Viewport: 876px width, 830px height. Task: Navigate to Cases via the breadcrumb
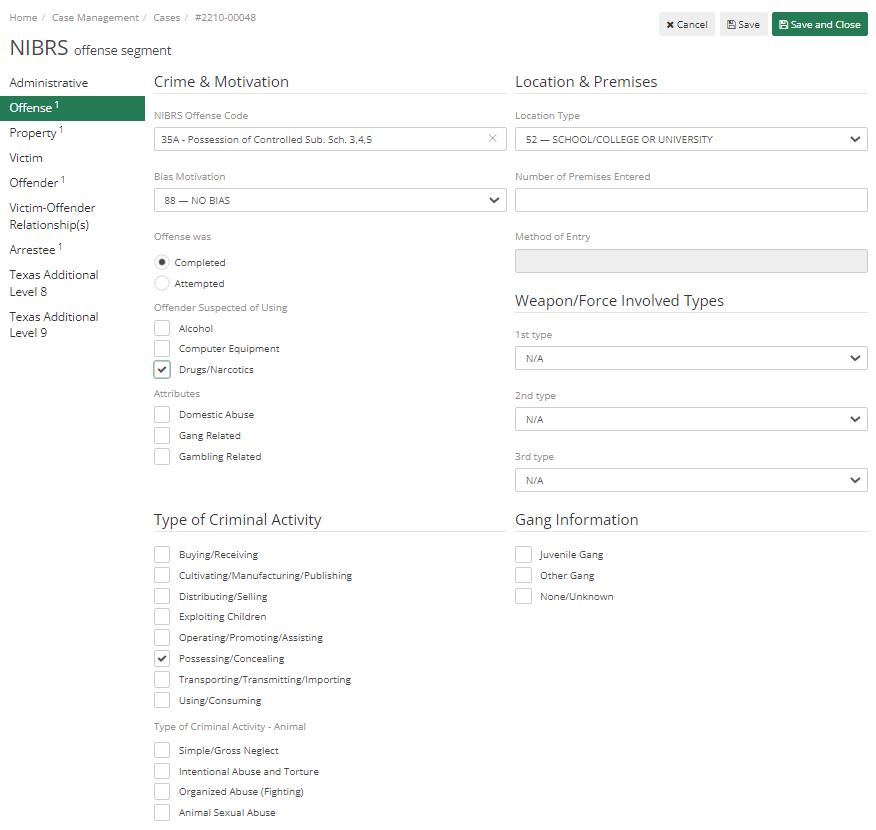(166, 17)
